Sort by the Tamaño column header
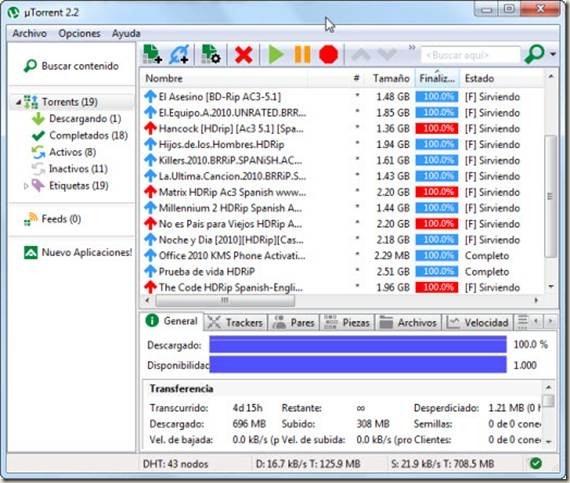Screen dimensions: 570x483 tap(391, 79)
